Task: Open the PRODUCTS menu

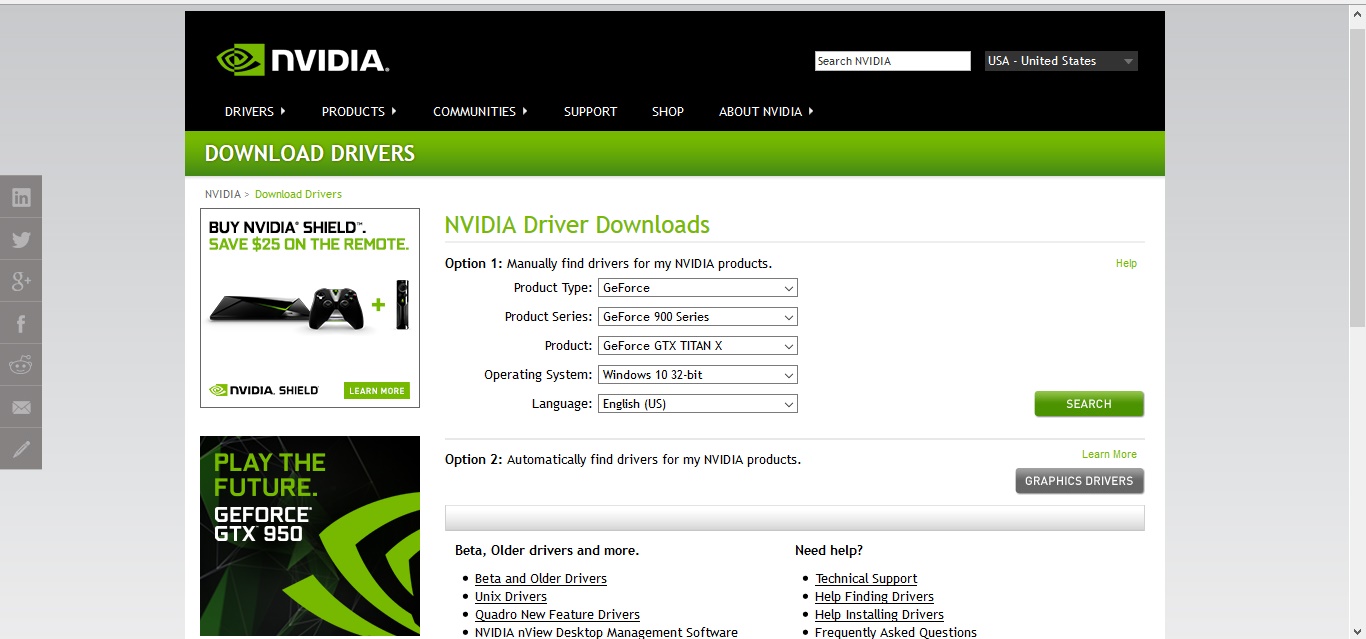Action: 359,111
